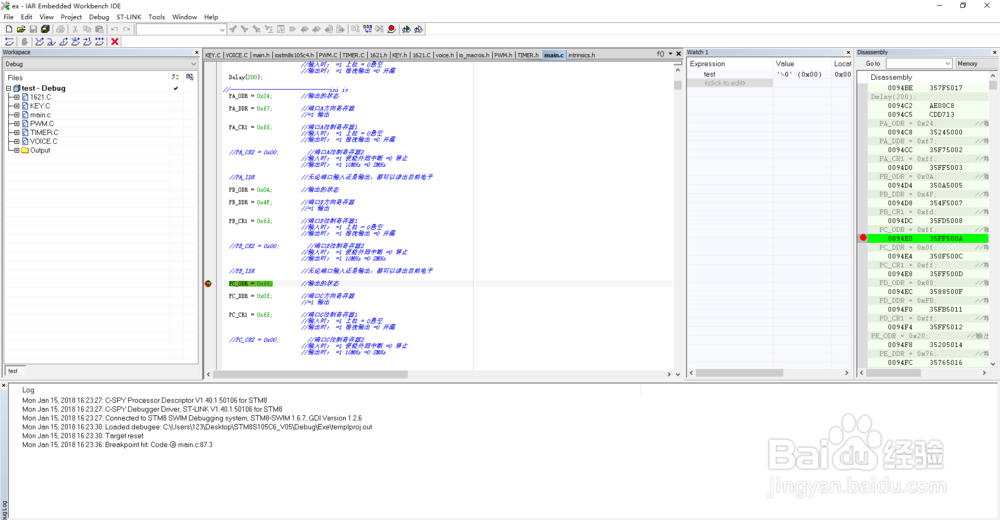Expand the KEY.C tree node
This screenshot has height=520, width=1000.
(17, 106)
